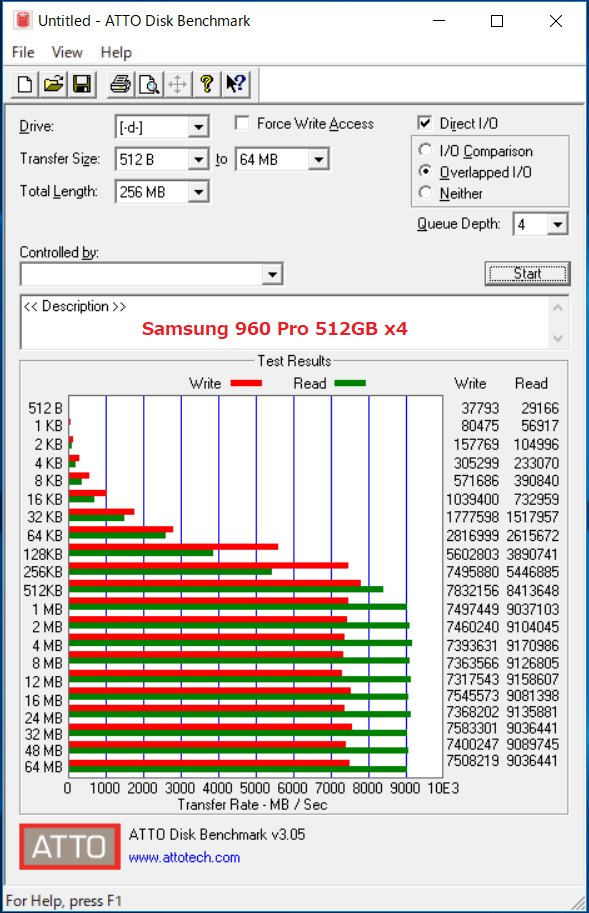
Task: Save benchmark results with floppy icon
Action: [x=82, y=84]
